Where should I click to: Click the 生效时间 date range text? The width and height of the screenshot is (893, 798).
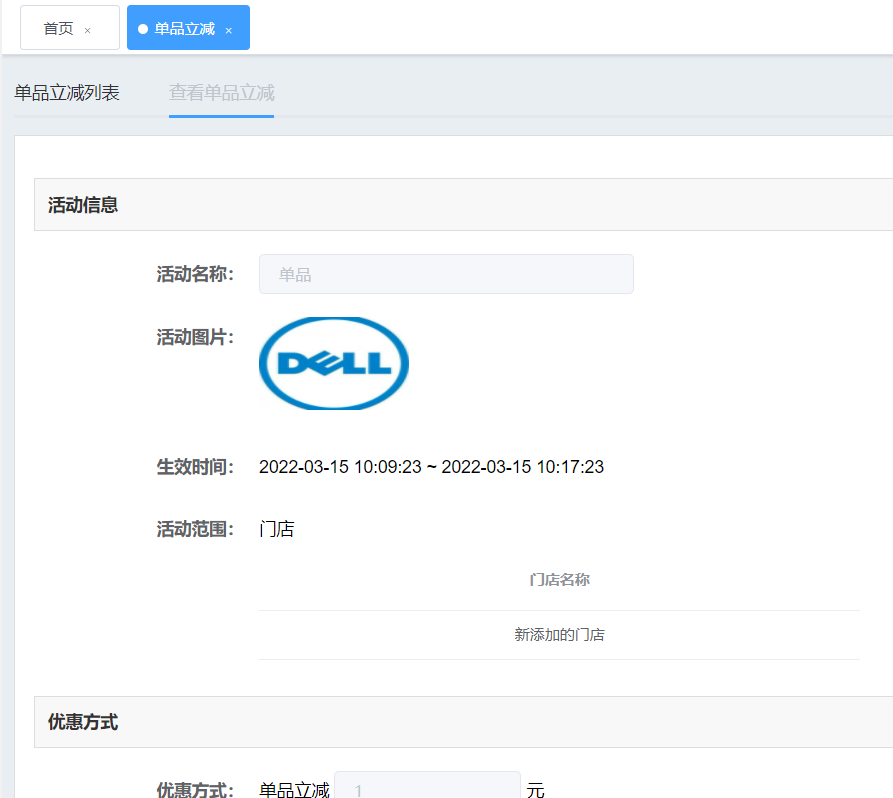coord(431,467)
